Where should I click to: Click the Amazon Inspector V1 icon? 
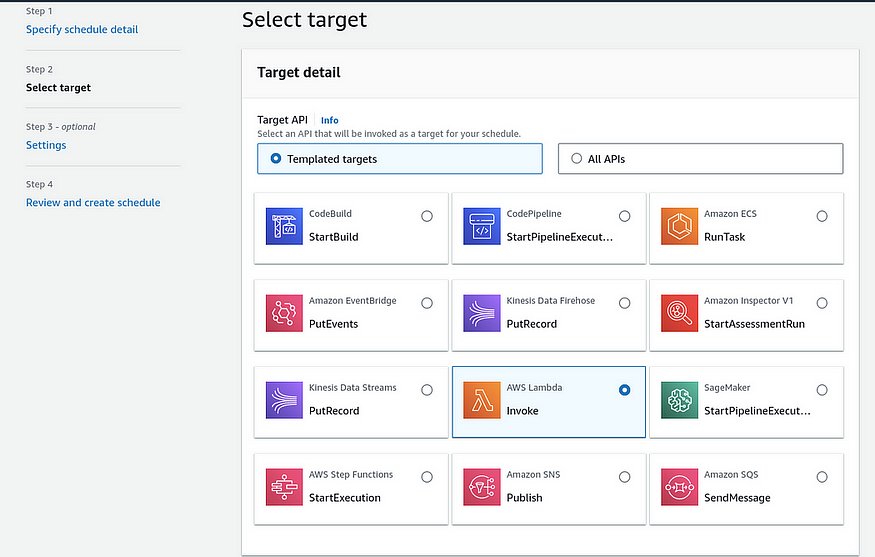tap(679, 313)
